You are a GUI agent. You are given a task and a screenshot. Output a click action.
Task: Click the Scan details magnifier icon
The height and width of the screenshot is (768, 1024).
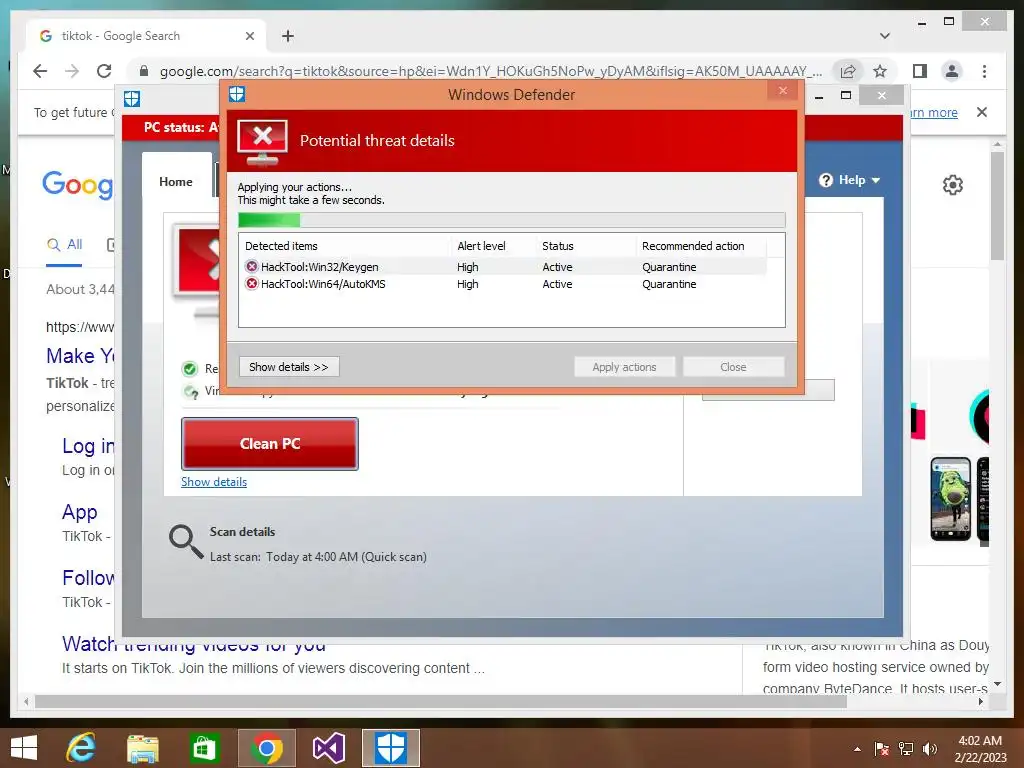point(185,542)
